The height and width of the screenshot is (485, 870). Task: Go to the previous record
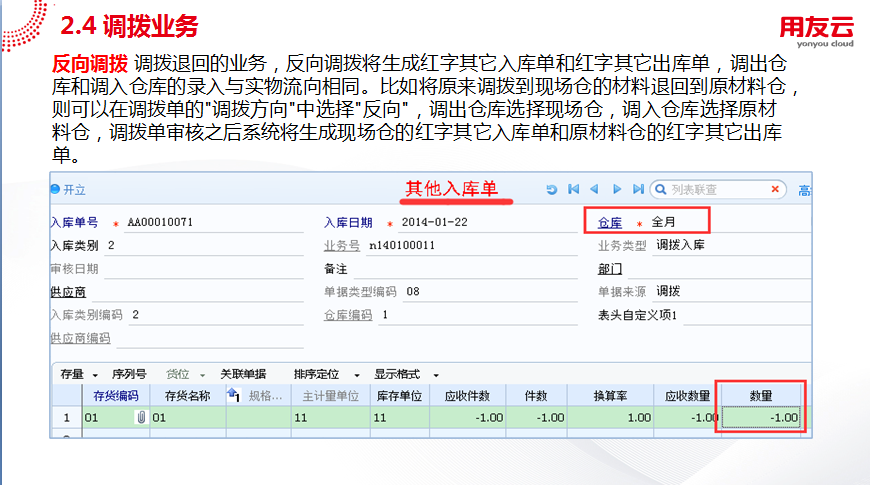tap(594, 189)
